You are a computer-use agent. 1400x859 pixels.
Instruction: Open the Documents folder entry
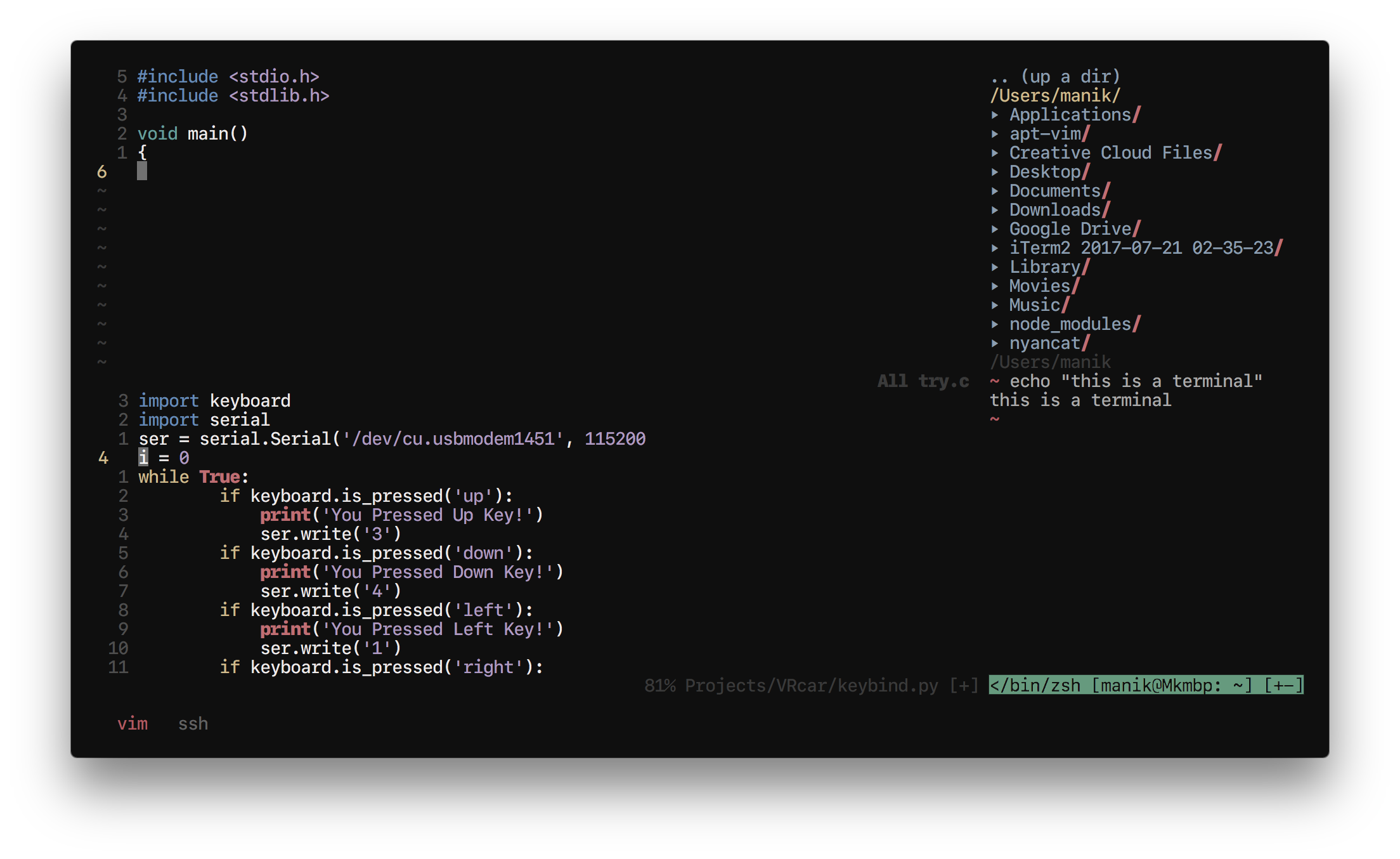pyautogui.click(x=1054, y=191)
